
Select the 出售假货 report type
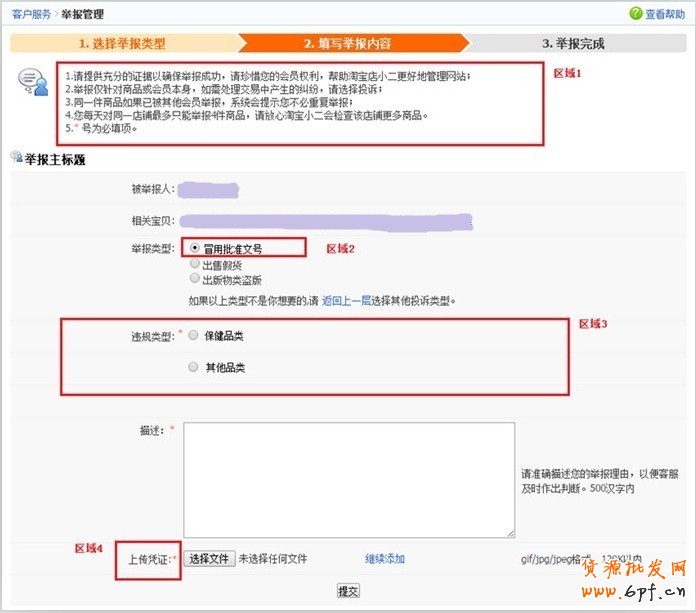click(195, 264)
